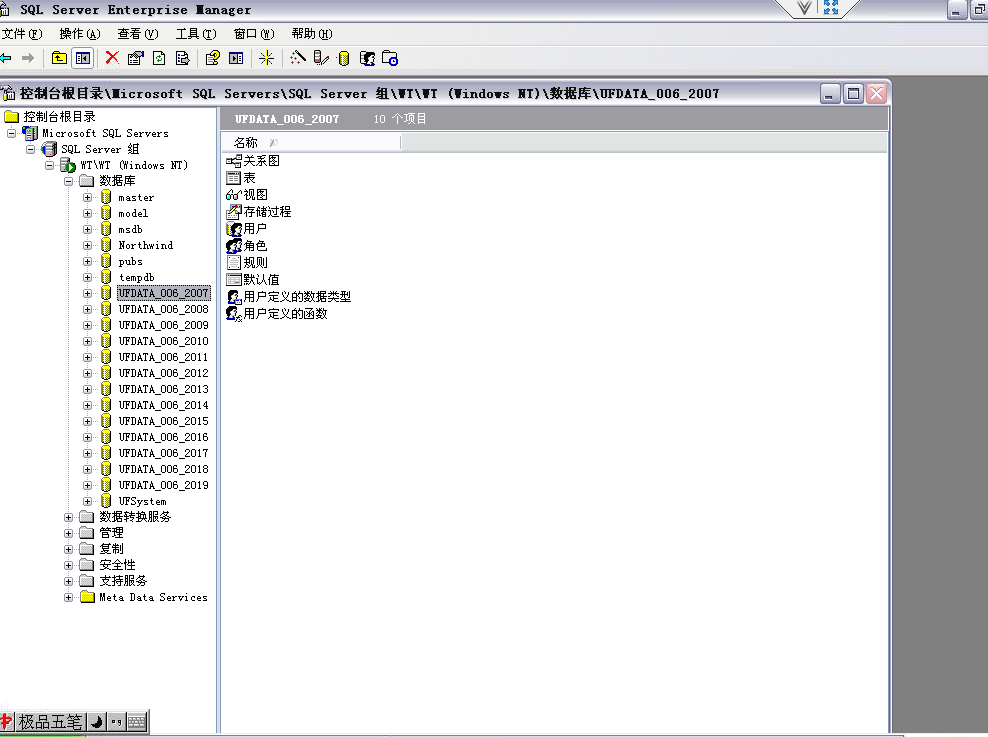Image resolution: width=988 pixels, height=737 pixels.
Task: Open the 查看(V) menu
Action: tap(138, 34)
